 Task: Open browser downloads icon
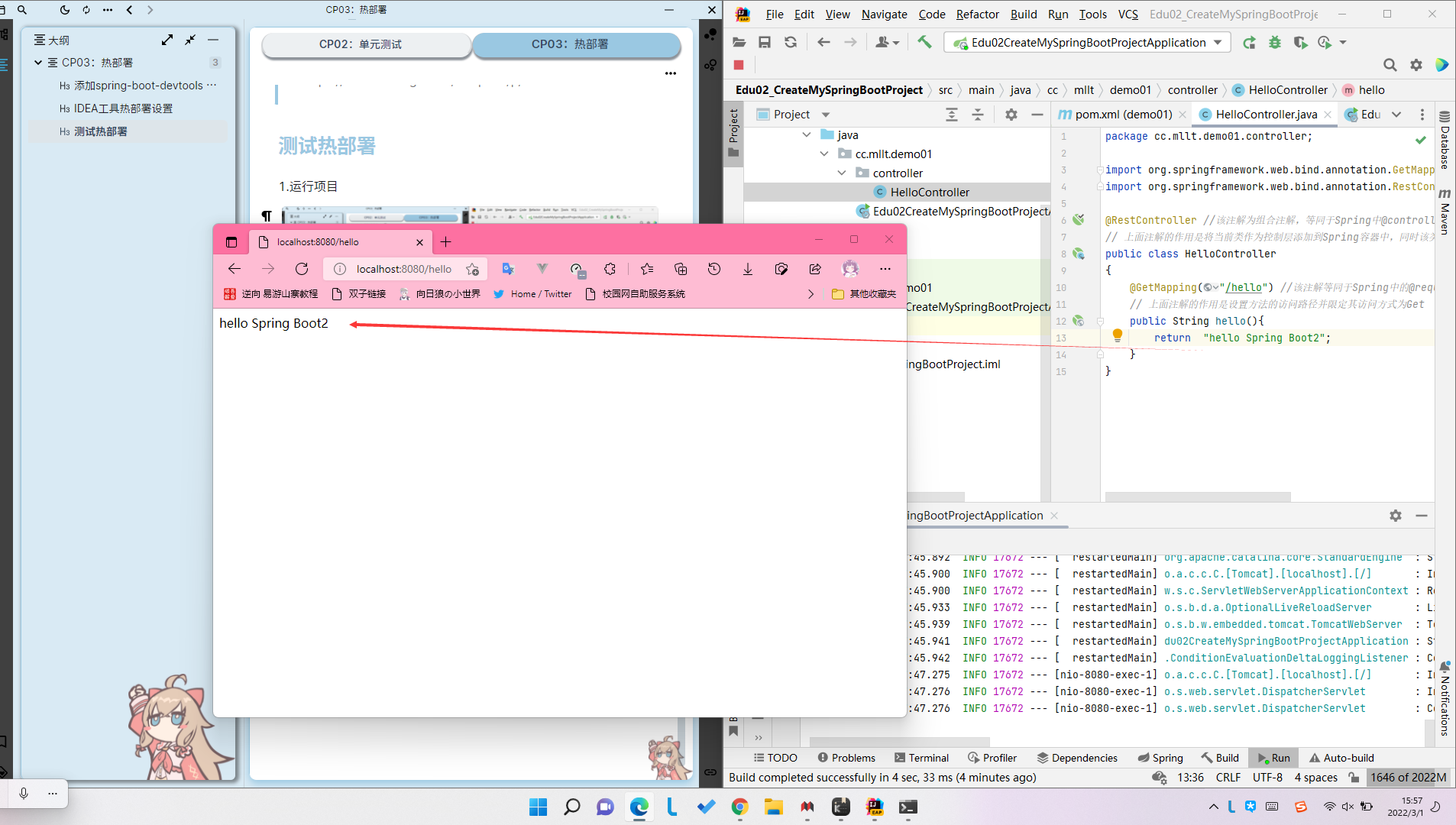pyautogui.click(x=748, y=269)
